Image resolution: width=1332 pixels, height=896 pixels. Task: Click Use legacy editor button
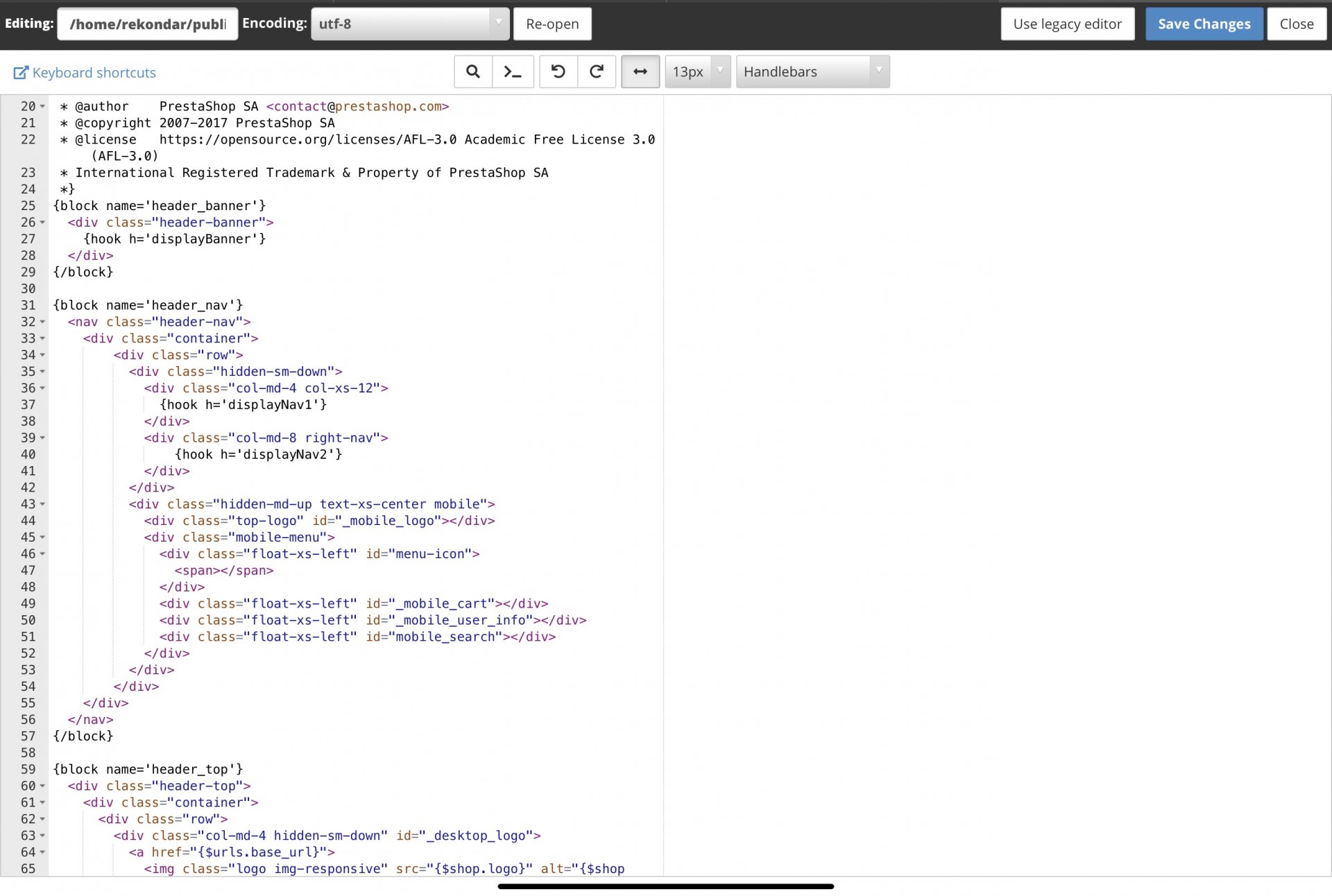[x=1067, y=24]
